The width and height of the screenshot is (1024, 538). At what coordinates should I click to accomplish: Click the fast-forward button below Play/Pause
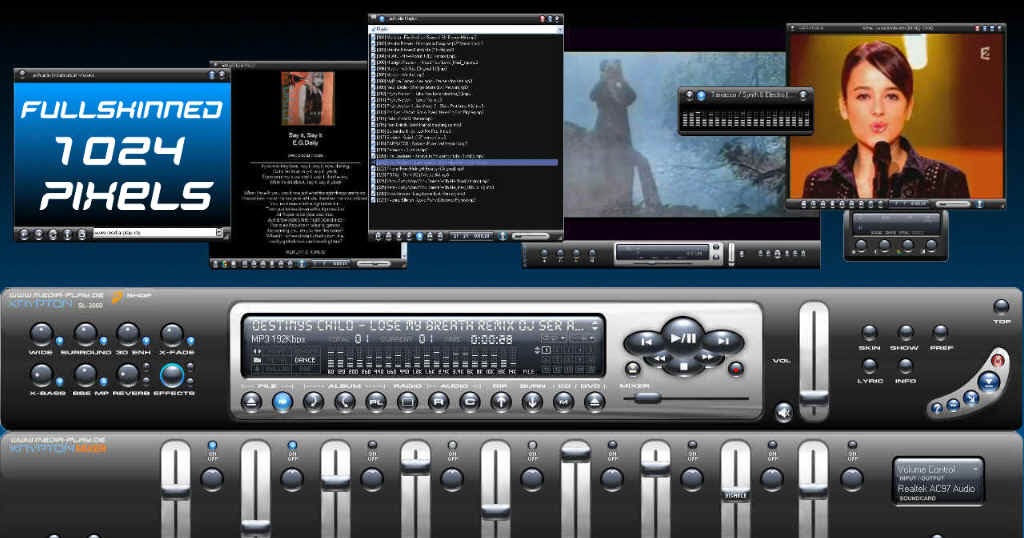(707, 358)
